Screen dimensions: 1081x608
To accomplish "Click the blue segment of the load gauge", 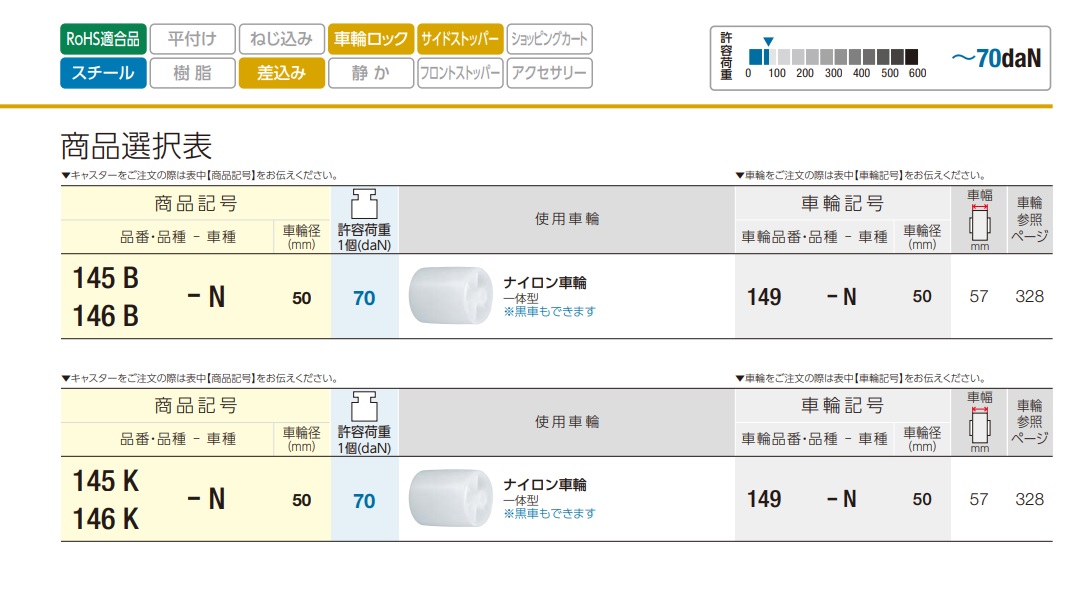I will 756,55.
